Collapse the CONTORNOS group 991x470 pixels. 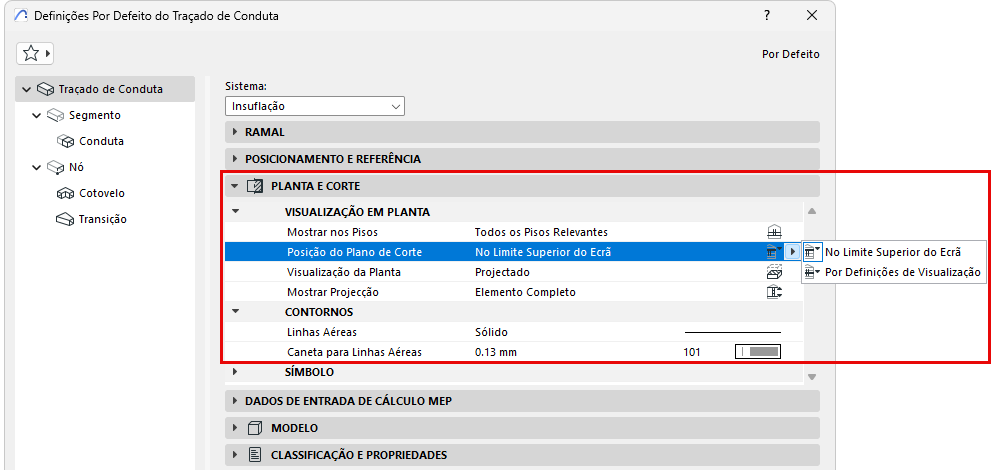(x=236, y=311)
